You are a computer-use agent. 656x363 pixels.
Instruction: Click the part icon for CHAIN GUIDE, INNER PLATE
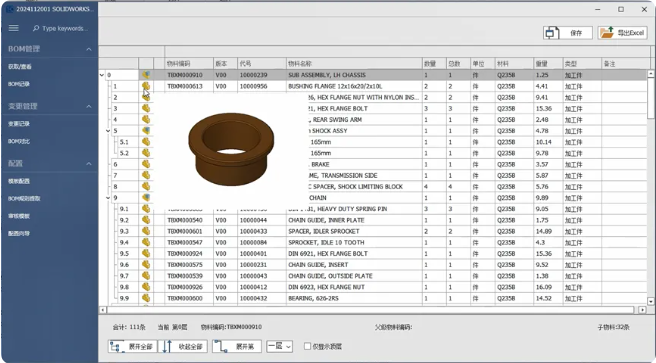tap(146, 220)
